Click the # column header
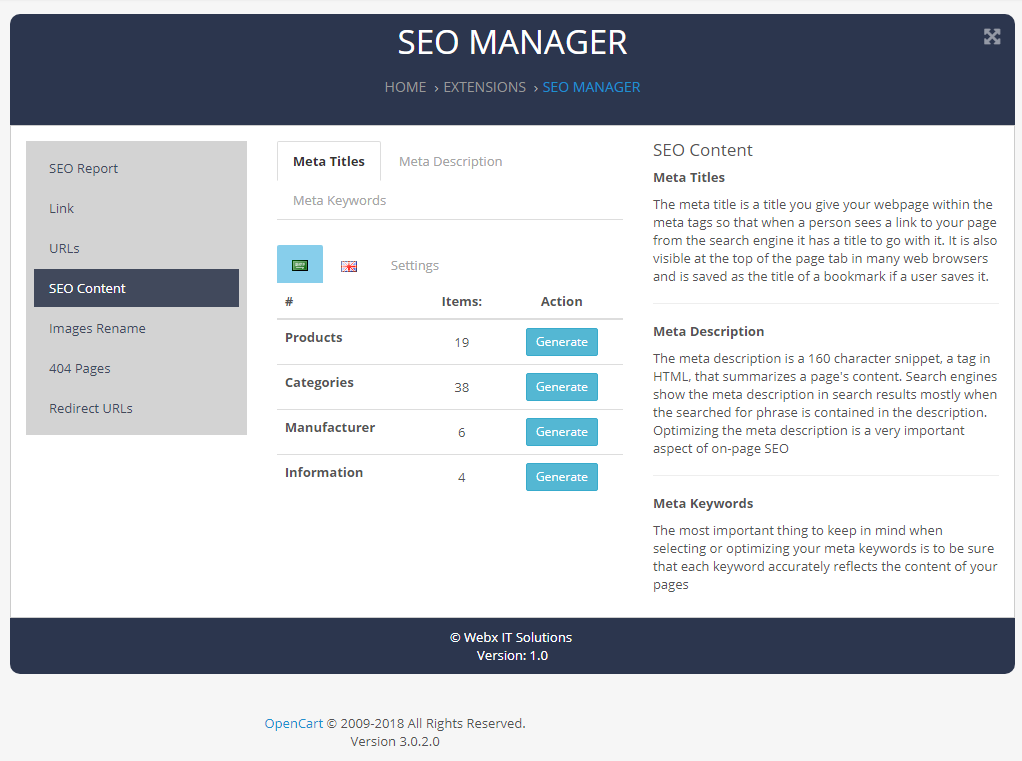 point(289,302)
